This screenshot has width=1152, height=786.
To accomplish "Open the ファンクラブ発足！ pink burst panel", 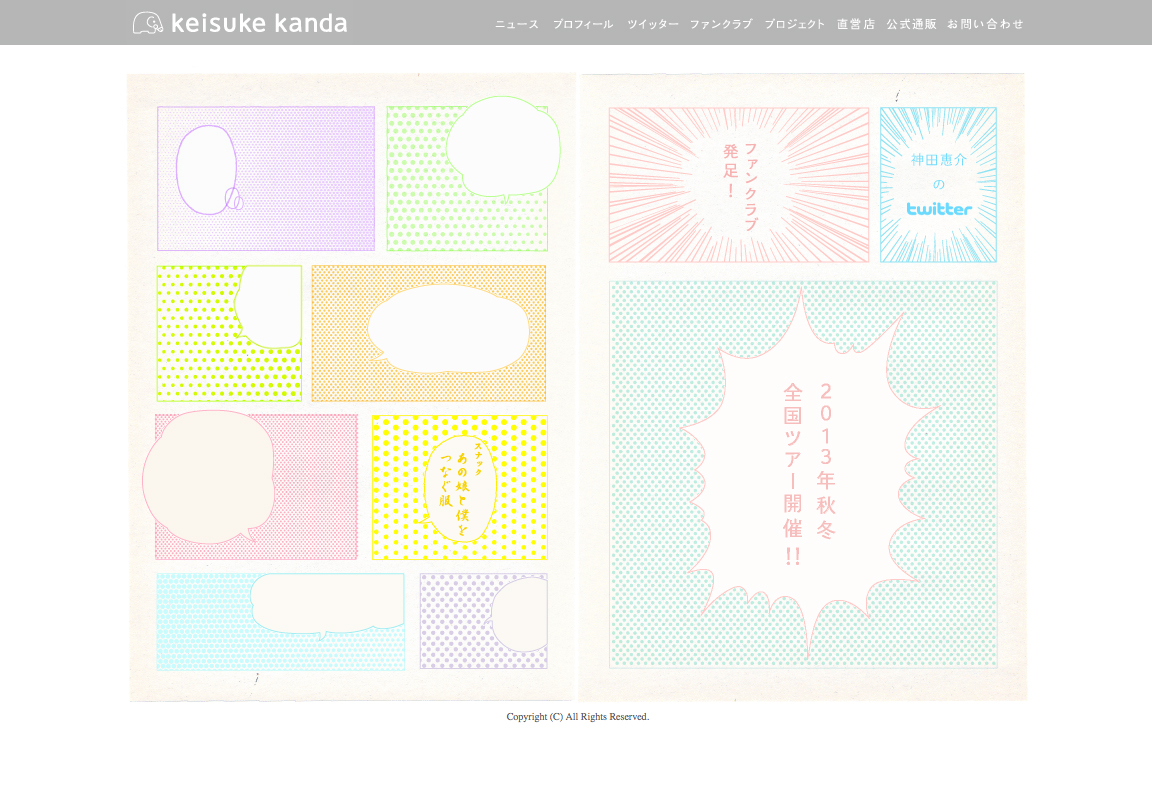I will point(738,185).
